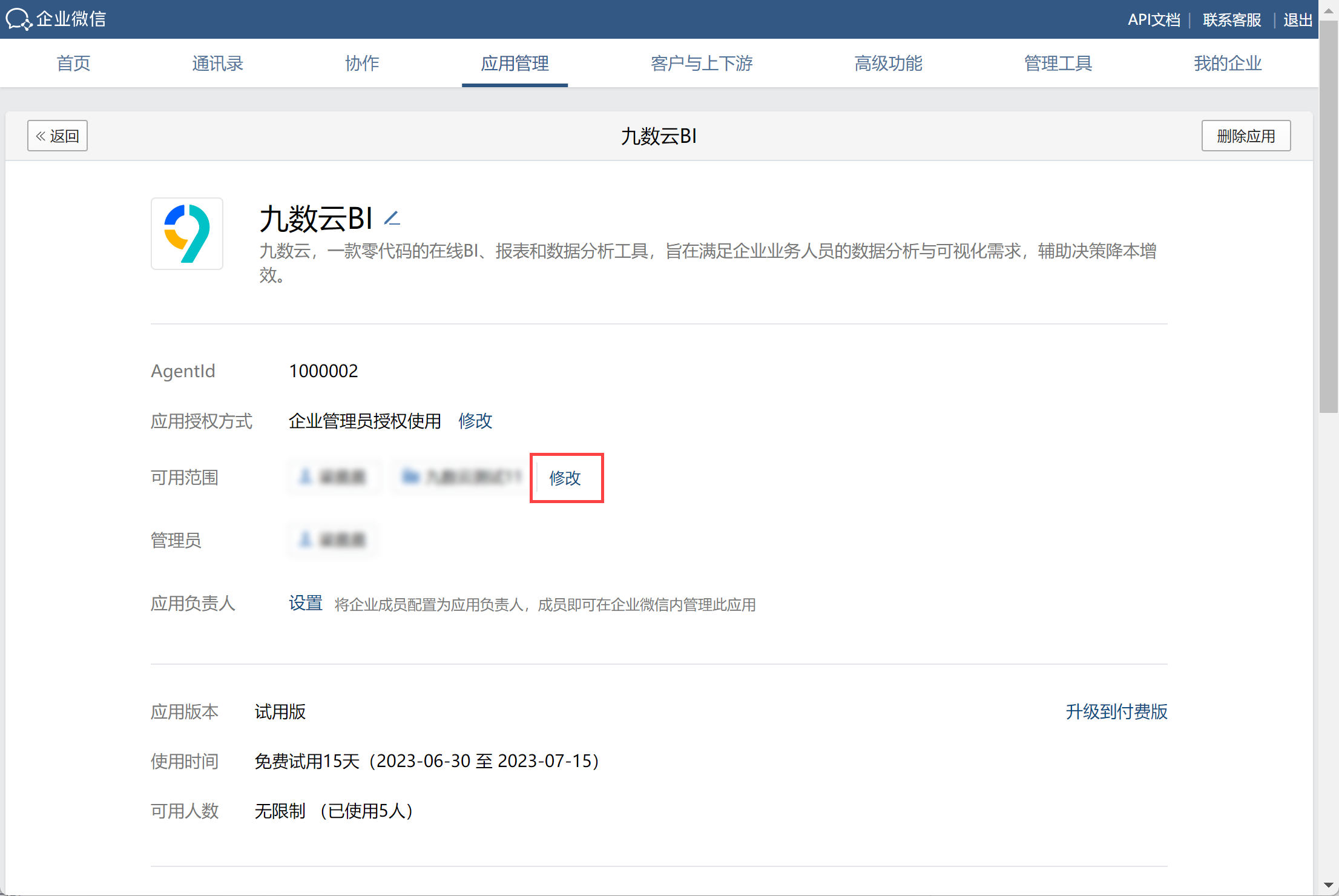This screenshot has width=1339, height=896.
Task: Click the blurred member tag in 可用范围
Action: point(334,477)
